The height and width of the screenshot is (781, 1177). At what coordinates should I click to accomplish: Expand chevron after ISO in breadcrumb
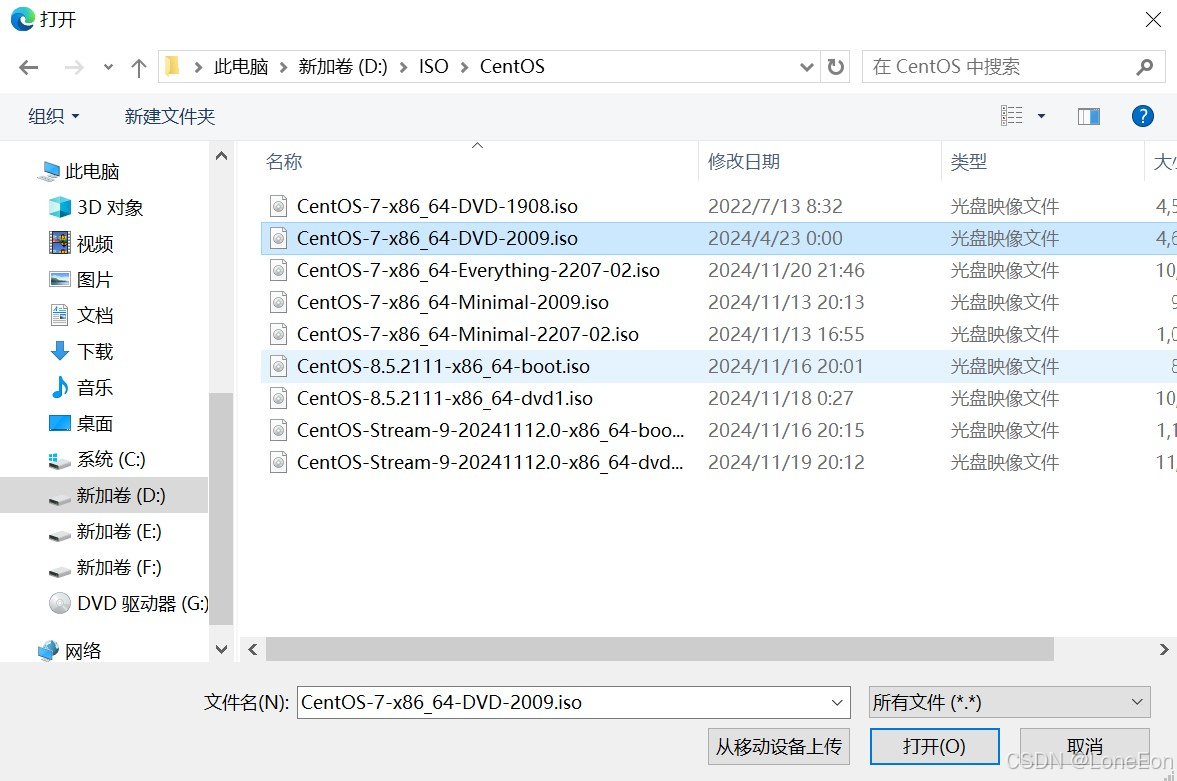[x=464, y=68]
